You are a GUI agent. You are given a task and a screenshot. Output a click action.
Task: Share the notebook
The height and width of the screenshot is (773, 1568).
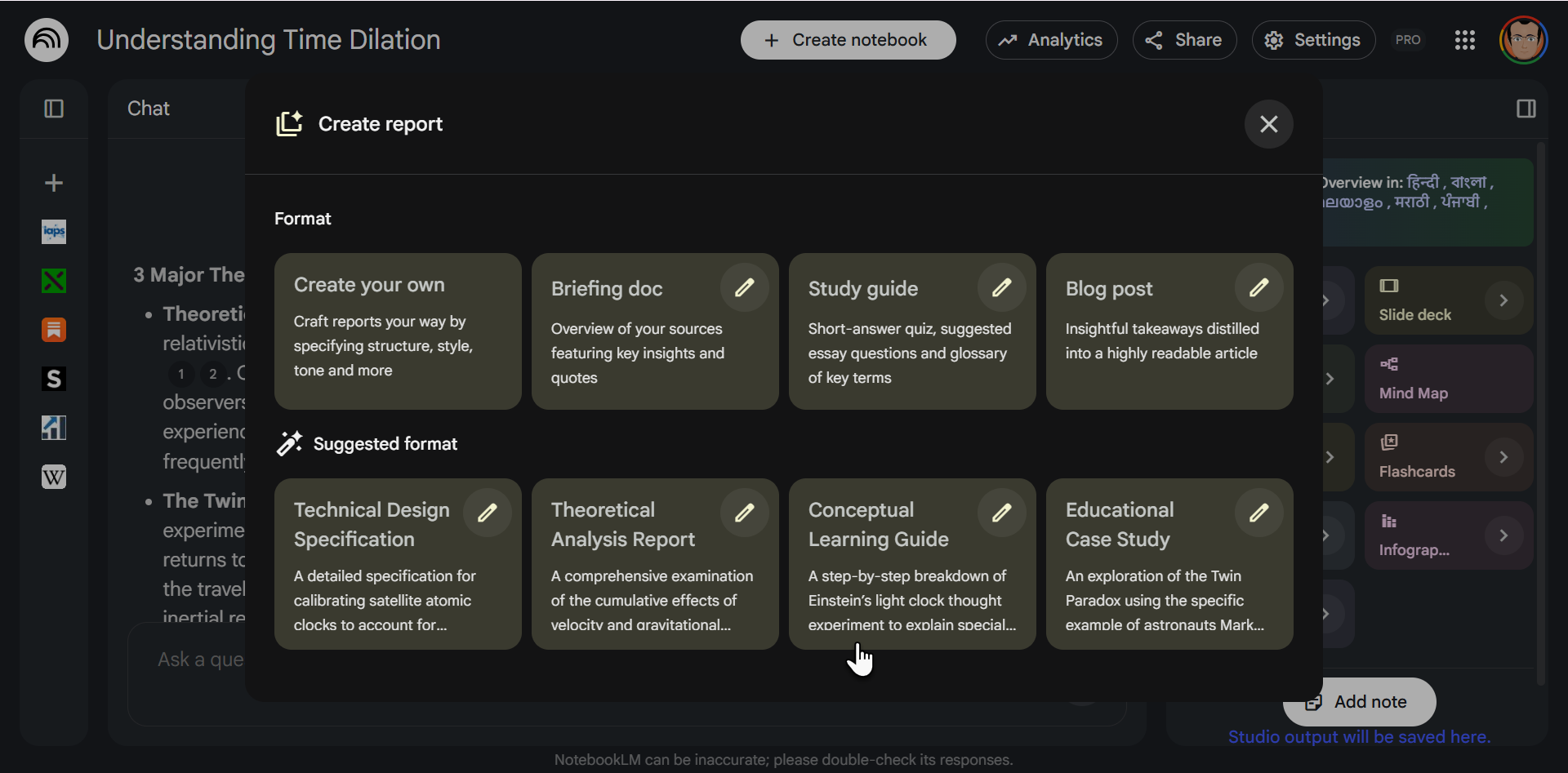[x=1184, y=40]
